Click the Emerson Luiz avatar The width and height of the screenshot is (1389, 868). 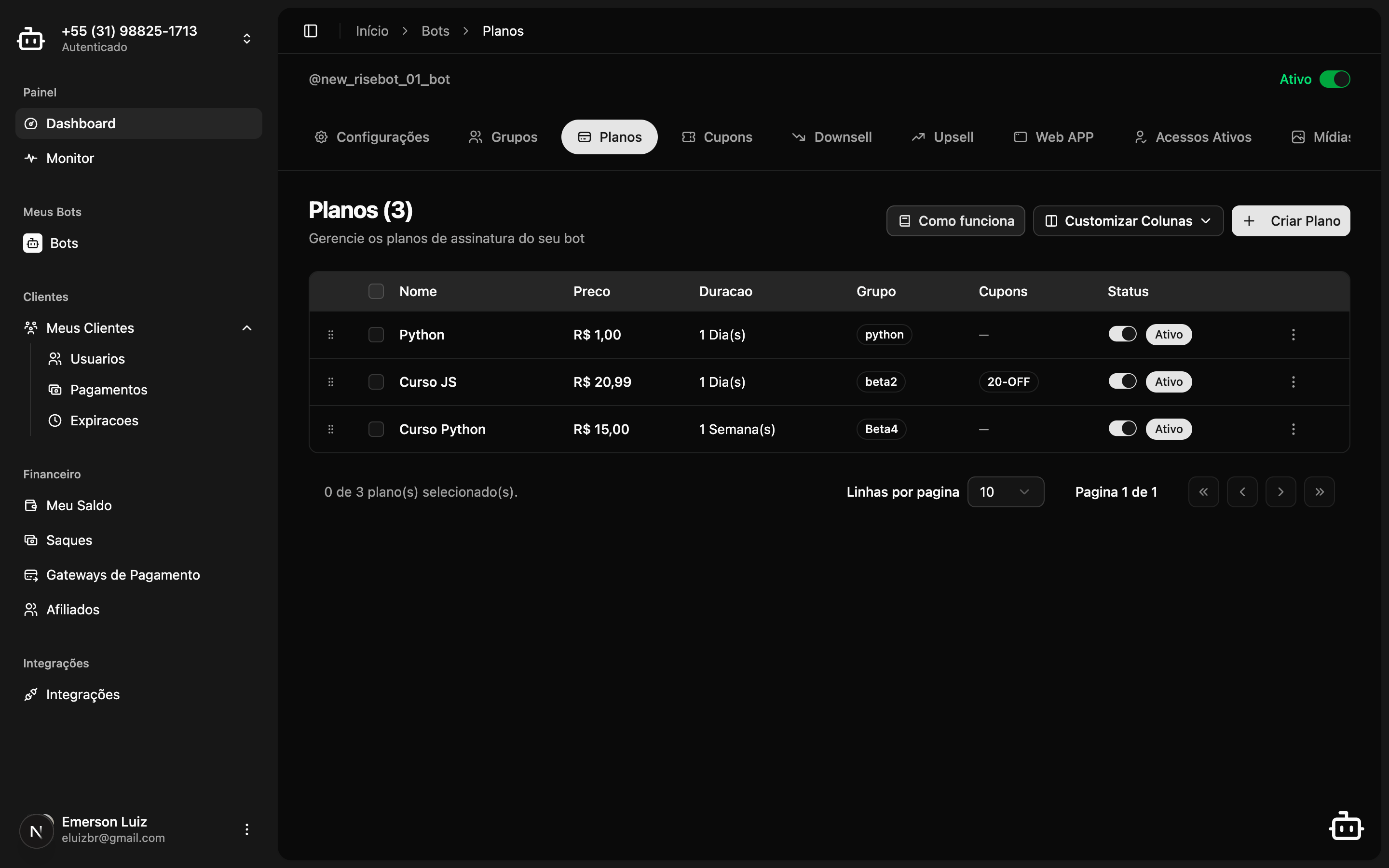[x=36, y=831]
